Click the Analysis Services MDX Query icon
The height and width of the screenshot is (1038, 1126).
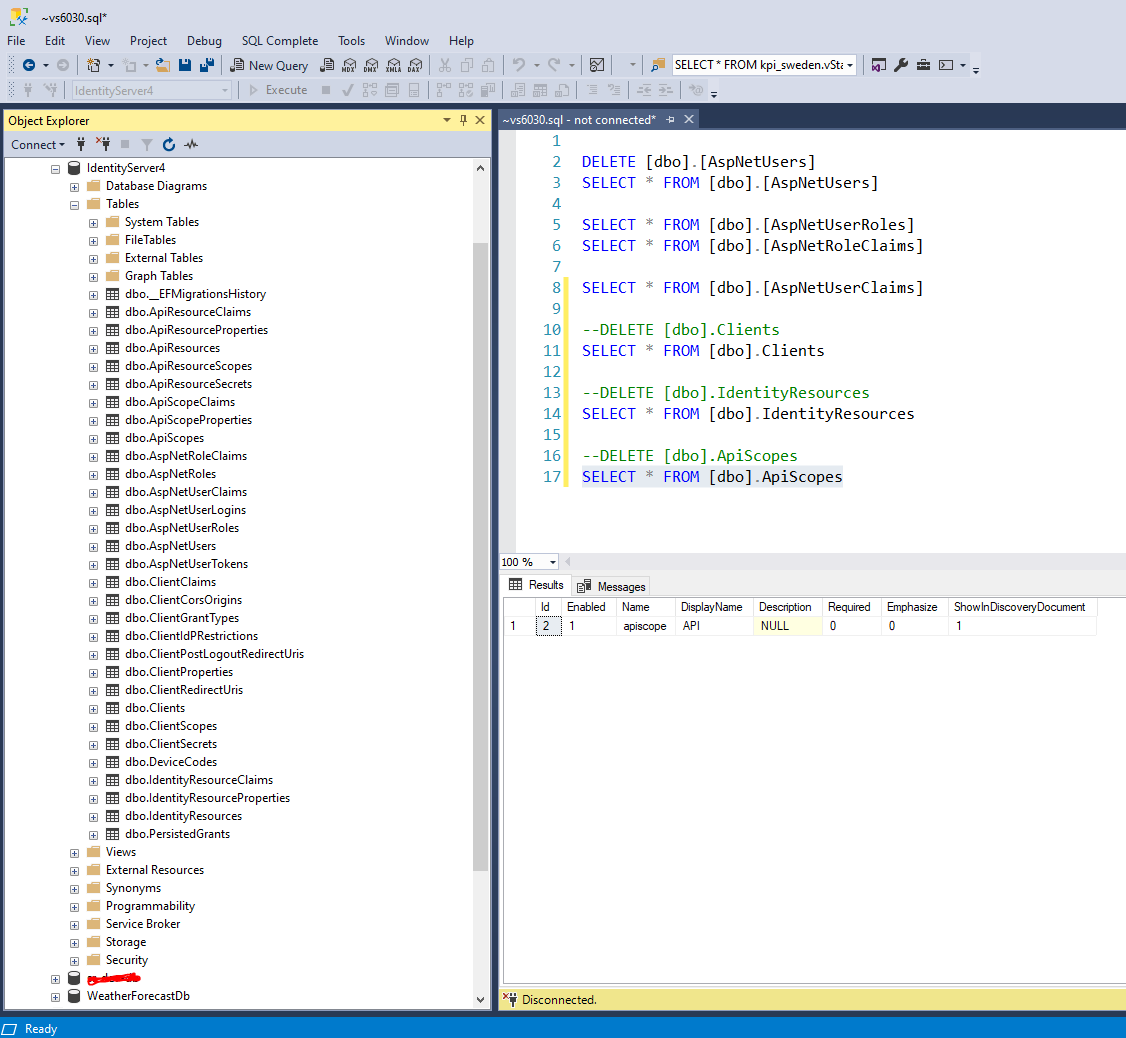(x=348, y=65)
